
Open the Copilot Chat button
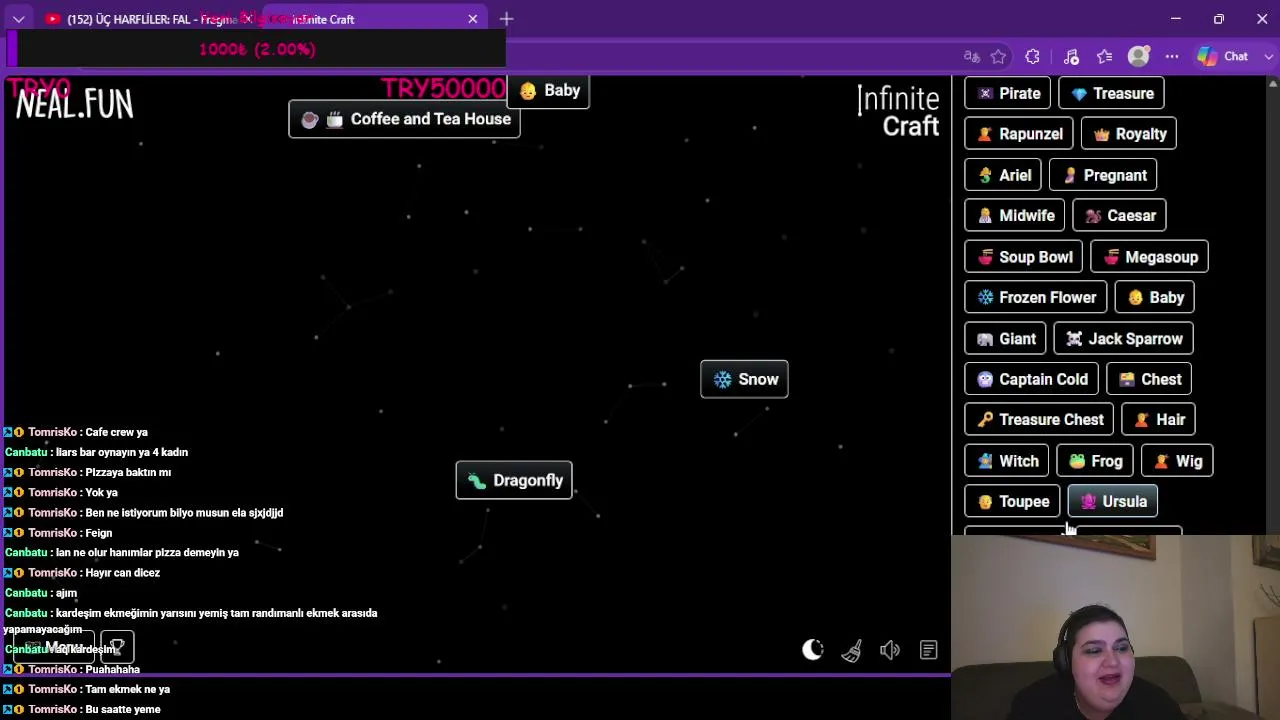[x=1223, y=57]
